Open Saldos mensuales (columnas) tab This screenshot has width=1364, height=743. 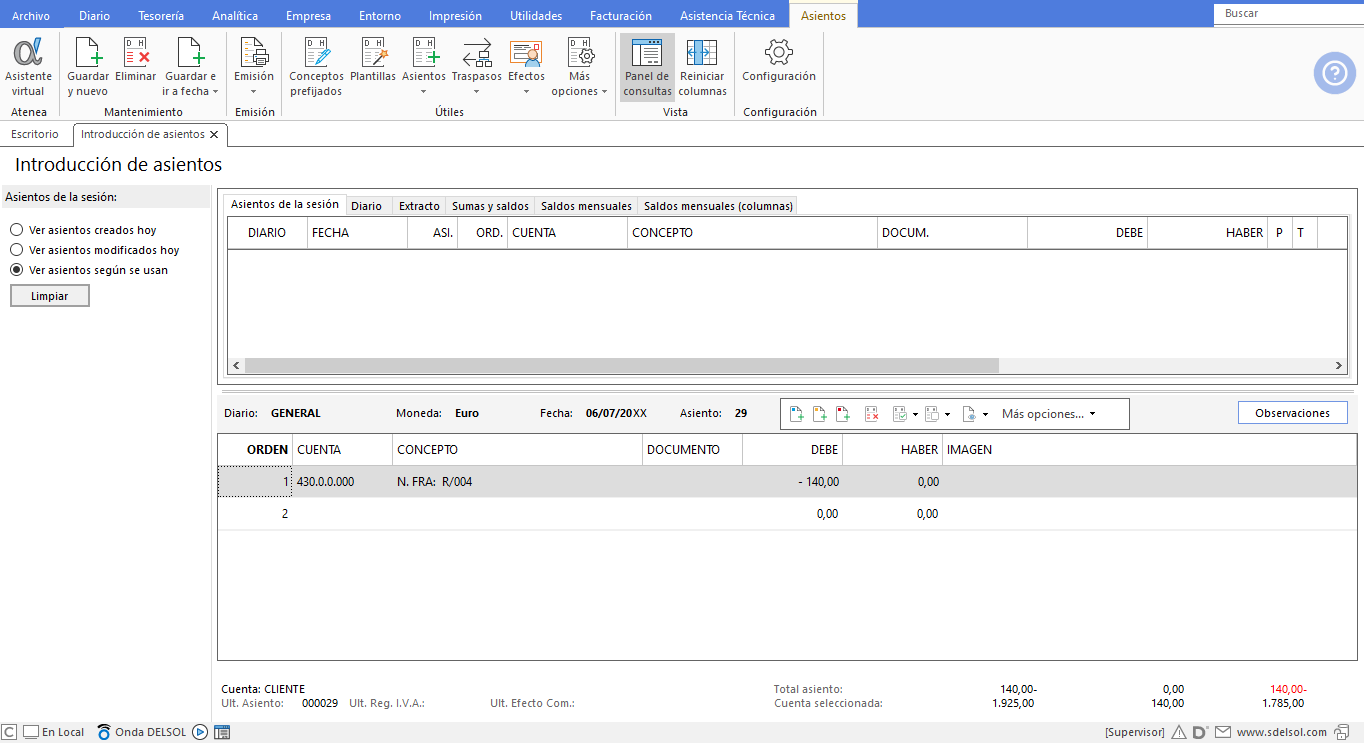pos(718,206)
